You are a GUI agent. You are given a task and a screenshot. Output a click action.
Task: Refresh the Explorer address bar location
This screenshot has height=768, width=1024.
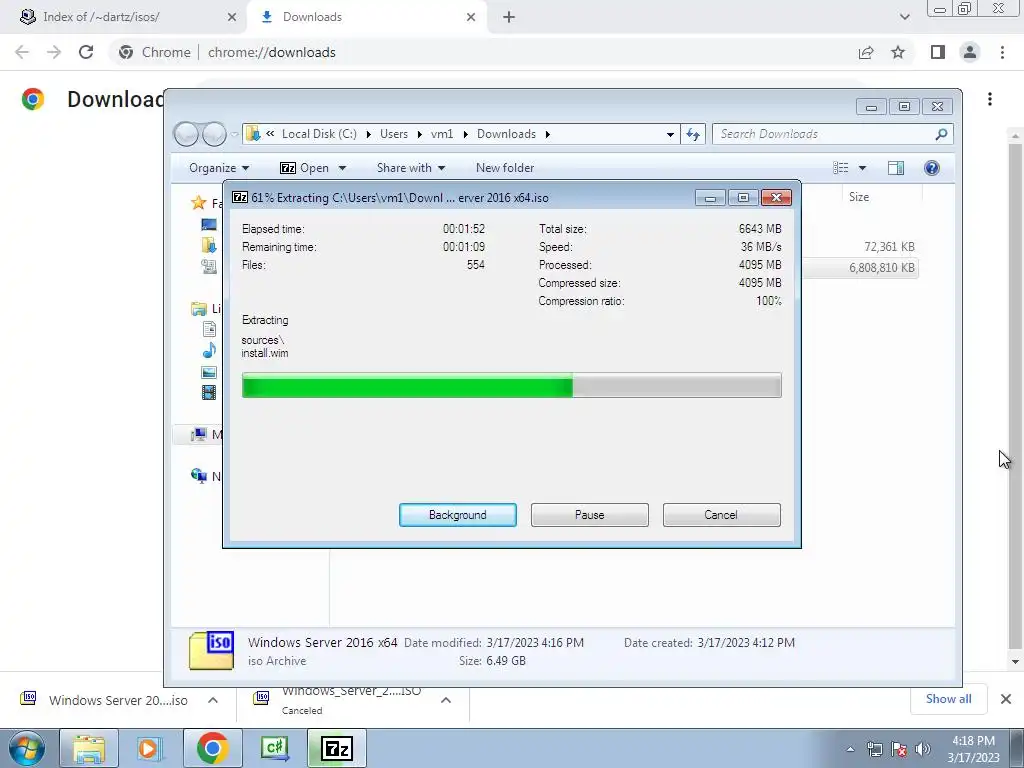[x=692, y=134]
